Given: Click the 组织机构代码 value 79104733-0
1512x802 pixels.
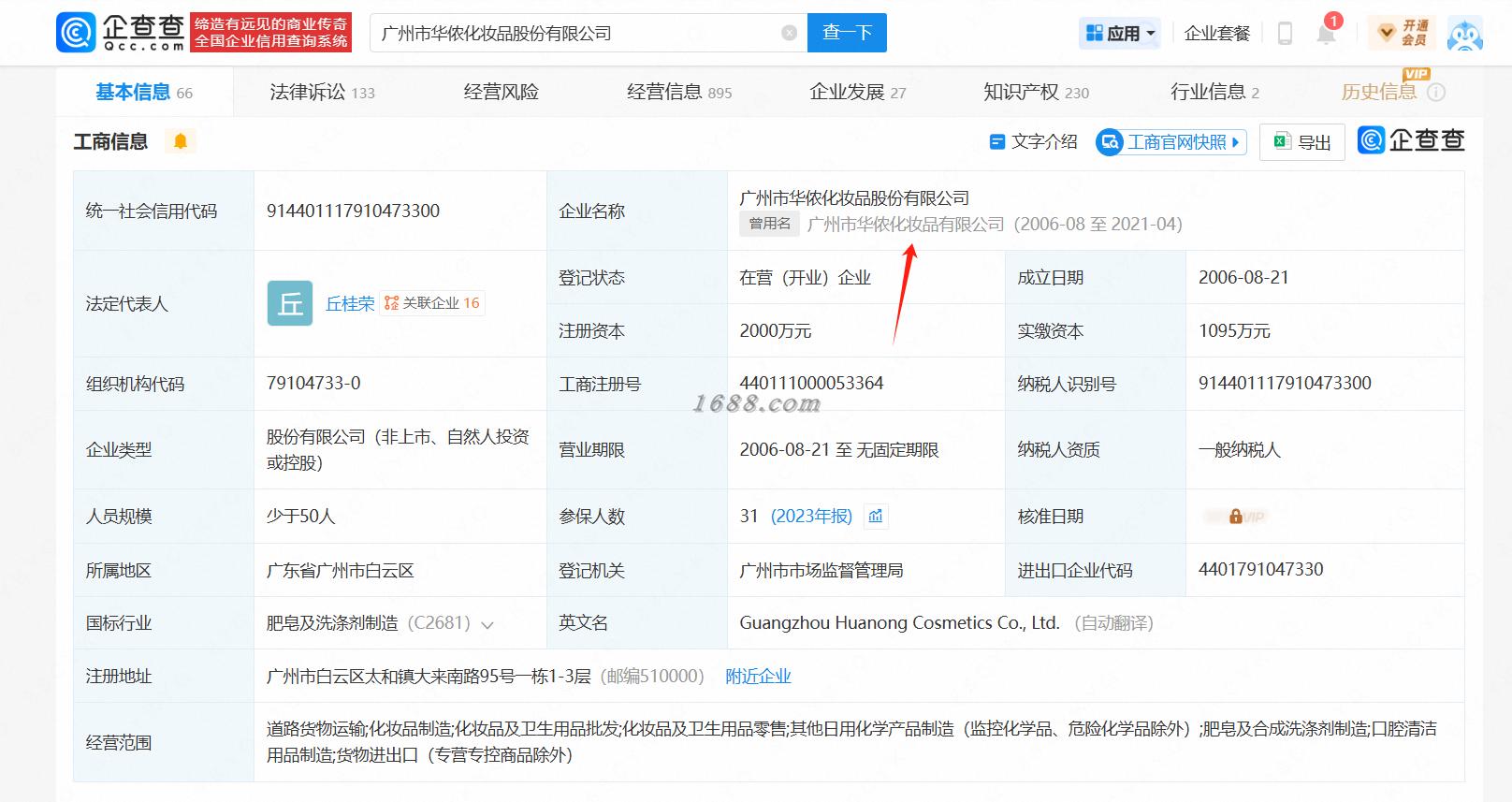Looking at the screenshot, I should (x=313, y=383).
